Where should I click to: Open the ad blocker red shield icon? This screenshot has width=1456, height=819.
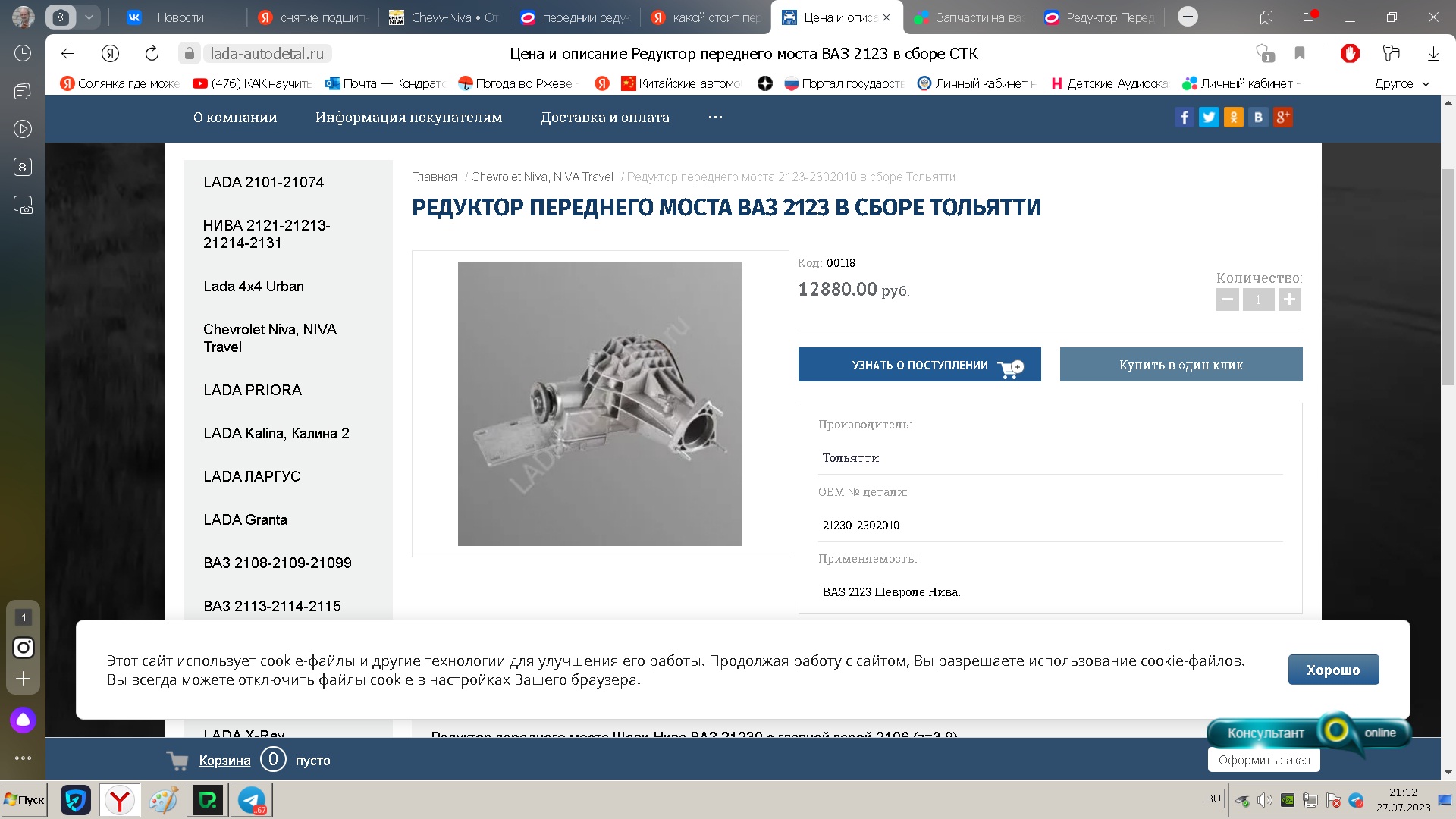pyautogui.click(x=1350, y=53)
